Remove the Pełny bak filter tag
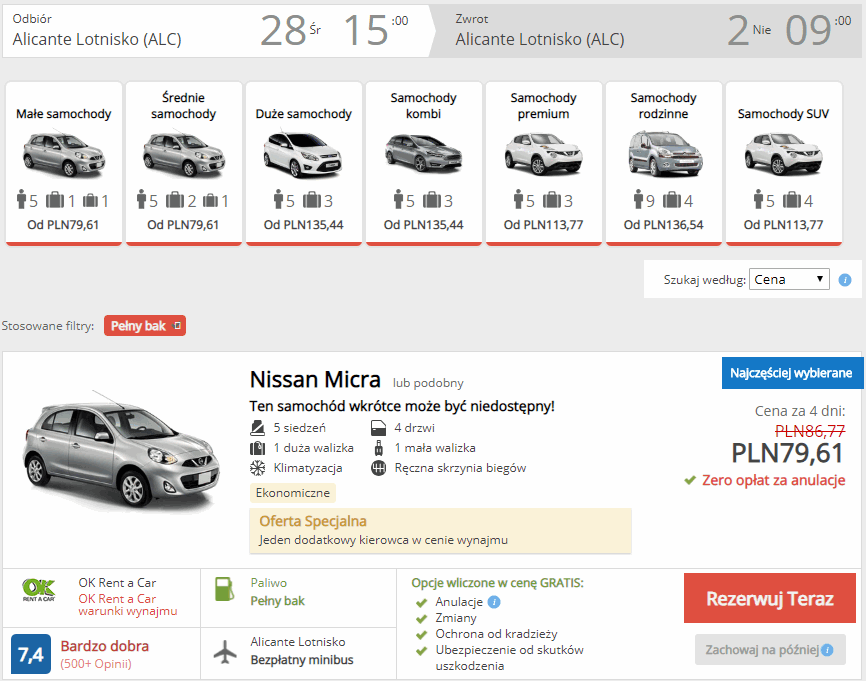Viewport: 866px width, 681px height. point(177,326)
